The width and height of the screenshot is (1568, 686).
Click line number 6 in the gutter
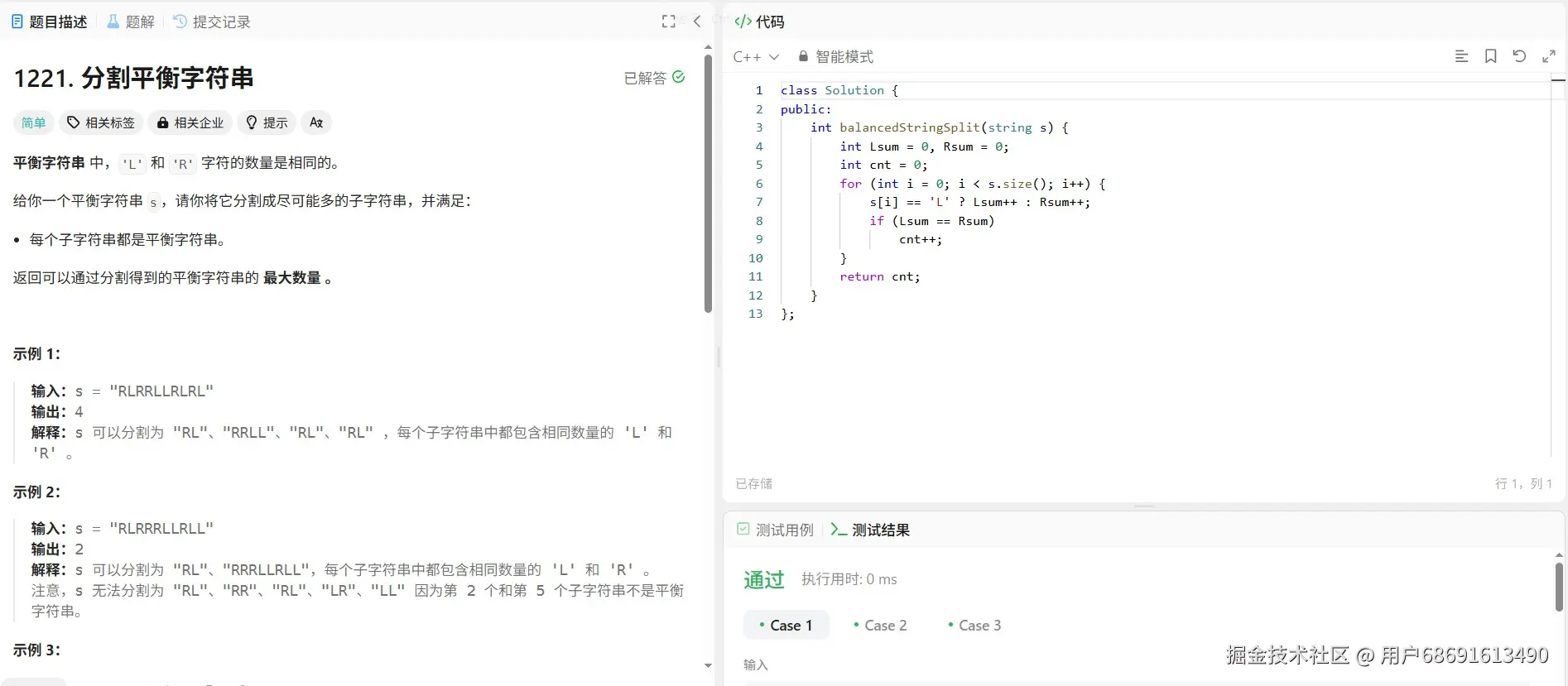pyautogui.click(x=759, y=184)
